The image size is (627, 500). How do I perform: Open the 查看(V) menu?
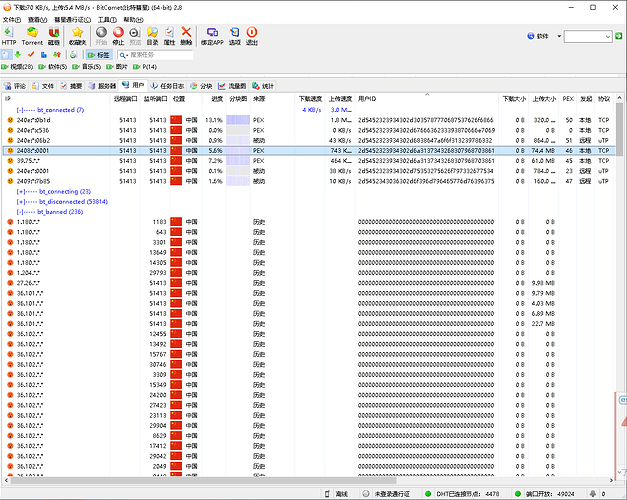37,20
